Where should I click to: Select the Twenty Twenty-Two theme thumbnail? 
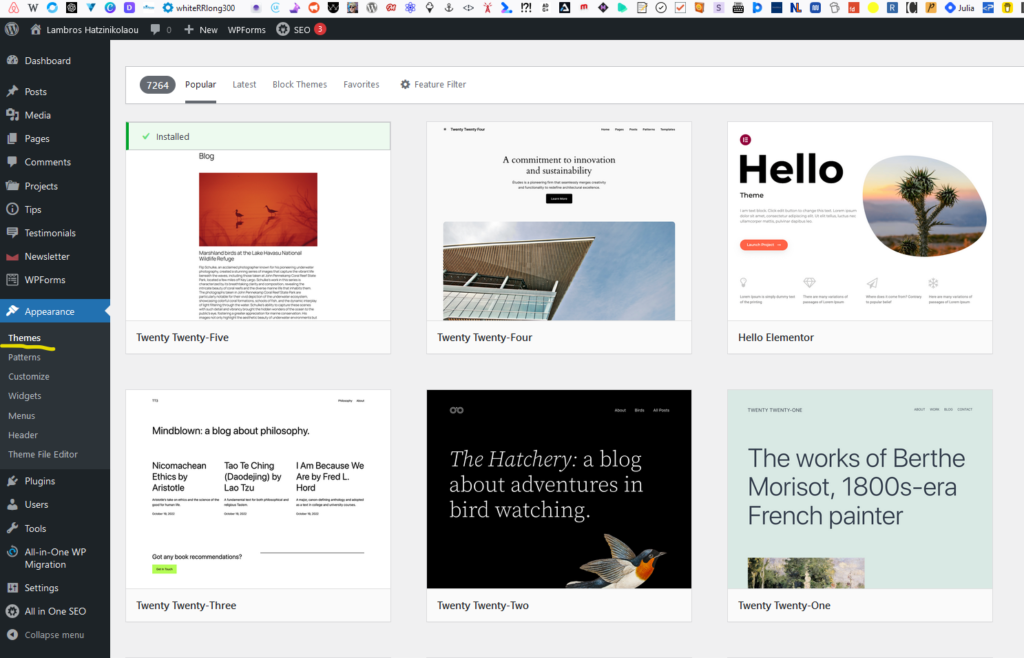[x=559, y=489]
